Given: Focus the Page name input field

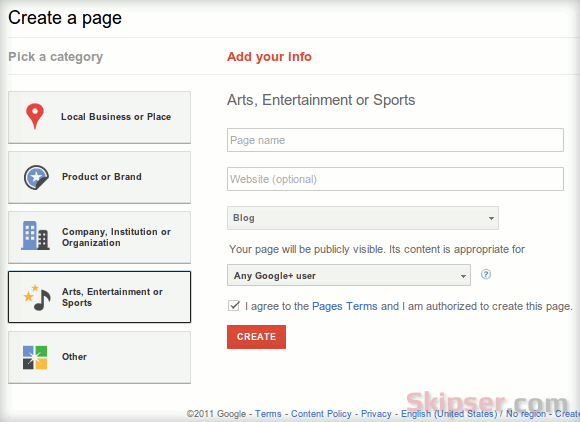Looking at the screenshot, I should coord(395,140).
